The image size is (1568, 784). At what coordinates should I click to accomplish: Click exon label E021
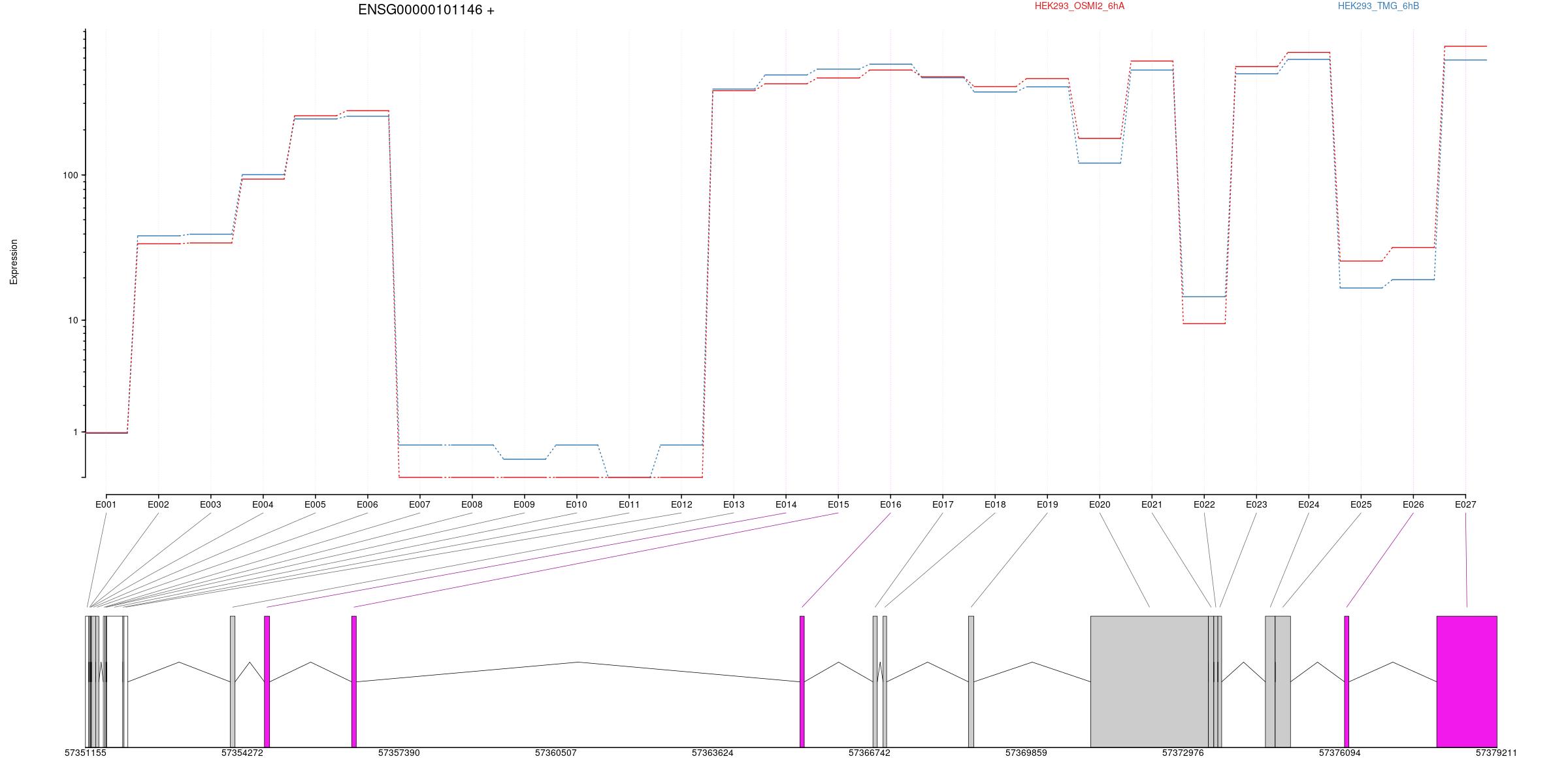pos(1152,504)
